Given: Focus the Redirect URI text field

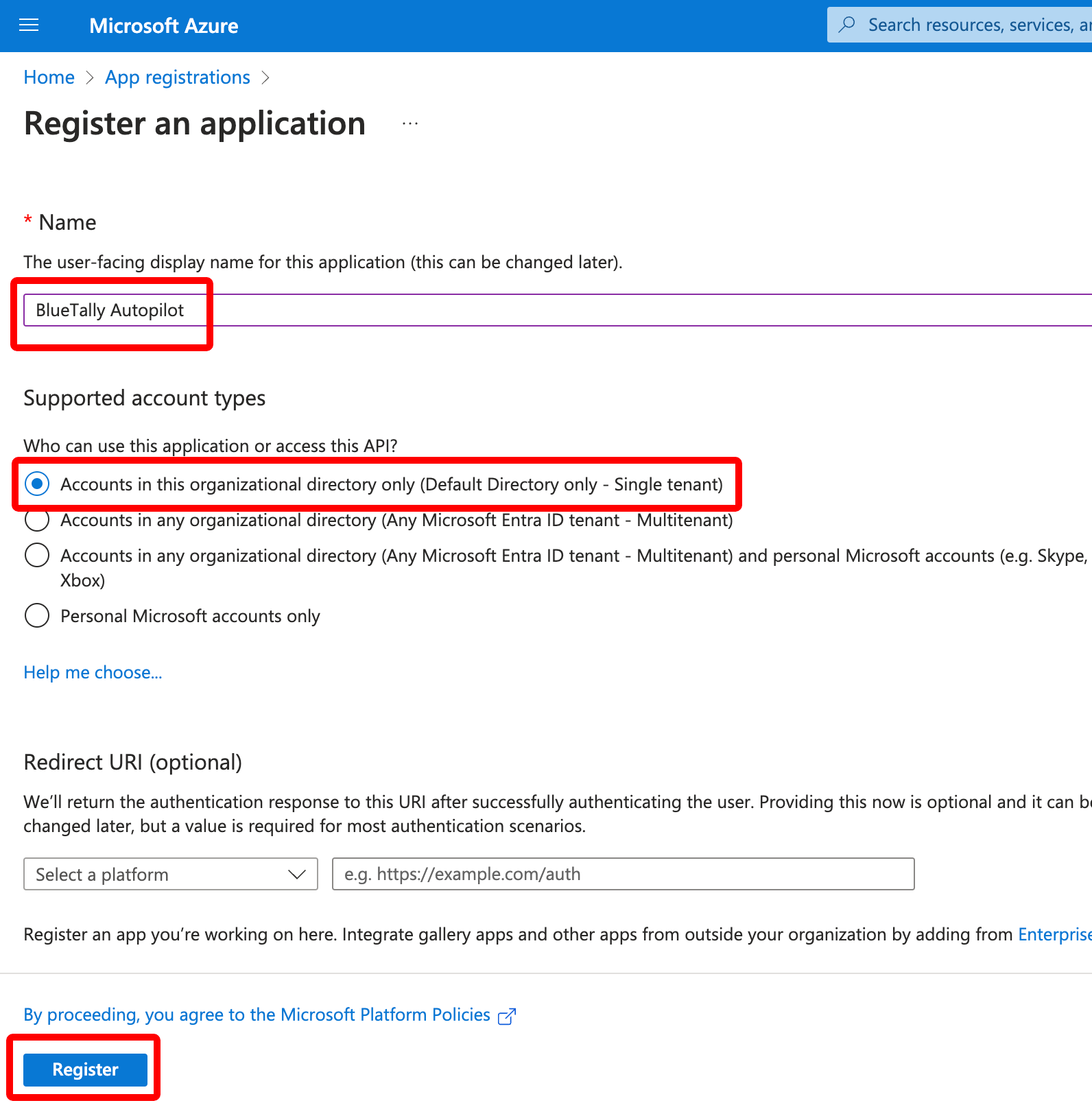Looking at the screenshot, I should coord(624,874).
